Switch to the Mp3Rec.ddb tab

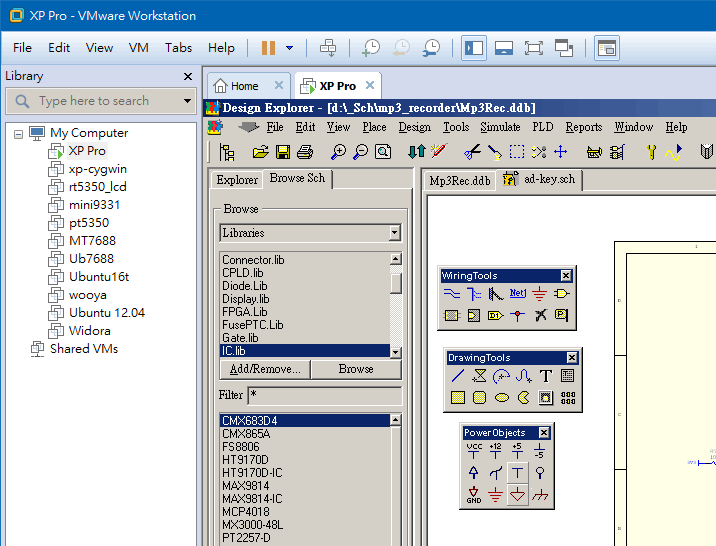[x=459, y=180]
